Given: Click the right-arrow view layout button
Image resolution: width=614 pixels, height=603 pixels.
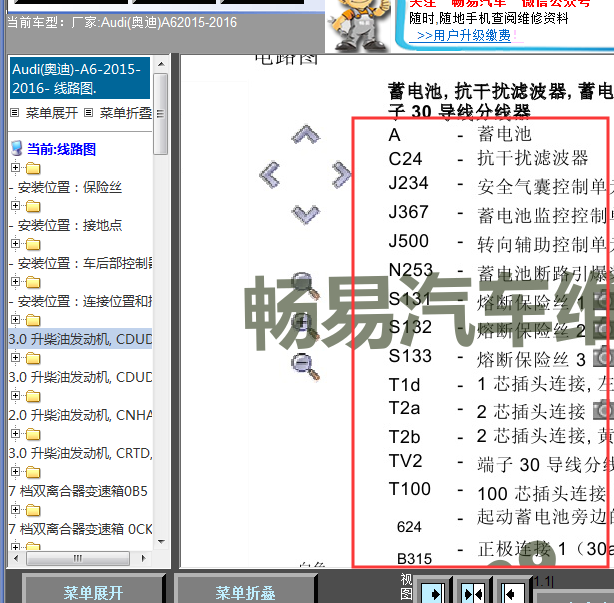Looking at the screenshot, I should tap(433, 592).
